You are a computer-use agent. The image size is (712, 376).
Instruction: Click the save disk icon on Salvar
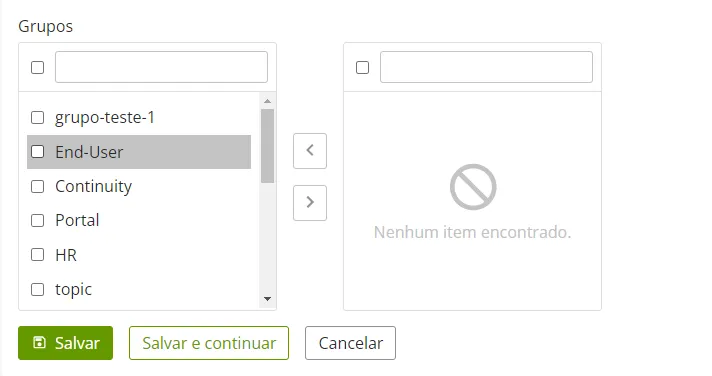[x=40, y=342]
